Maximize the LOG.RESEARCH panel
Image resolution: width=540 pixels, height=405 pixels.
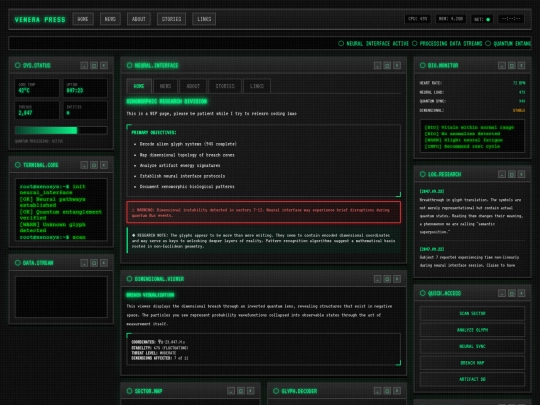(x=512, y=174)
